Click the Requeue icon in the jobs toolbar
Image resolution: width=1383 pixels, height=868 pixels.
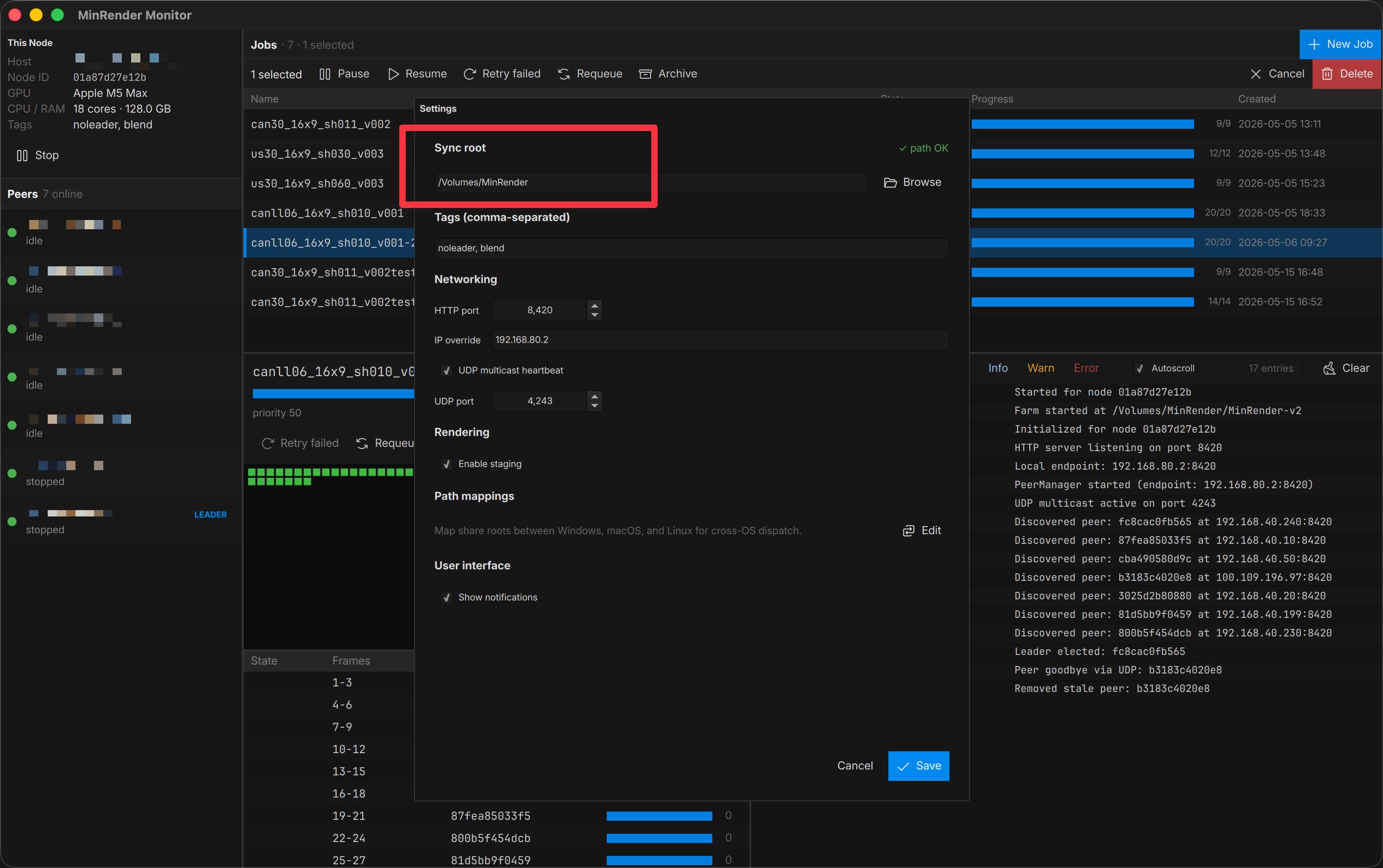[x=564, y=74]
